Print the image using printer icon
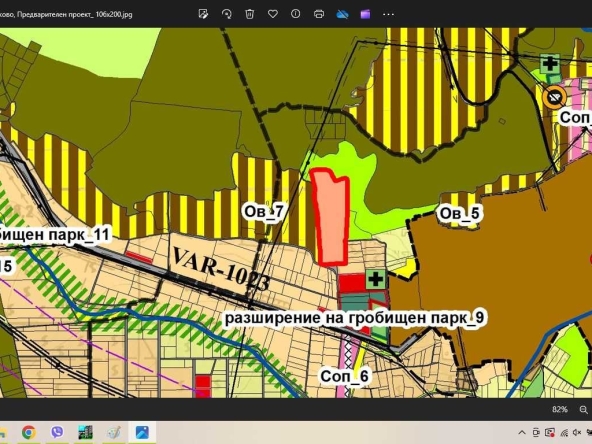592x444 pixels. tap(319, 14)
